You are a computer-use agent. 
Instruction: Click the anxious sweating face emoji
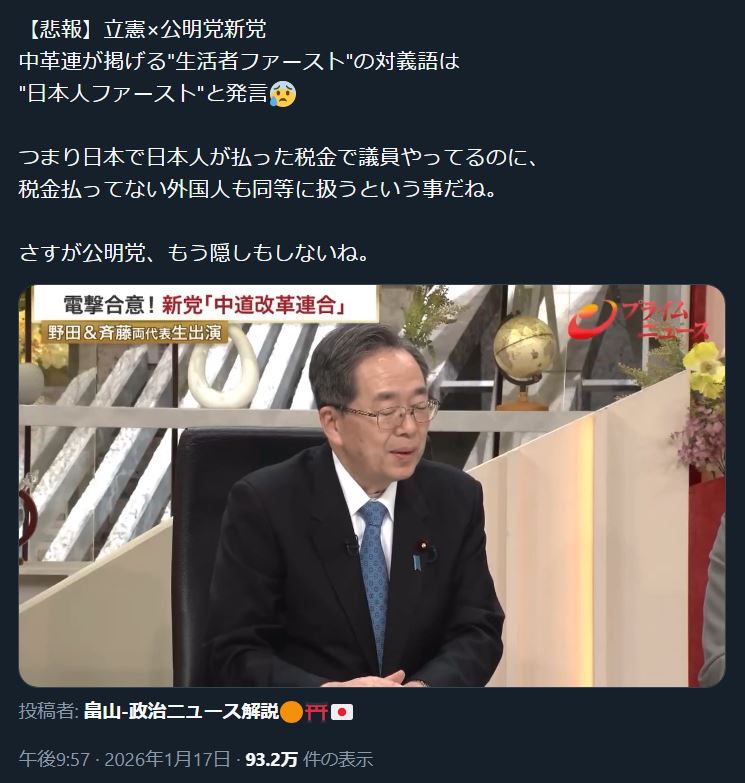tap(283, 94)
